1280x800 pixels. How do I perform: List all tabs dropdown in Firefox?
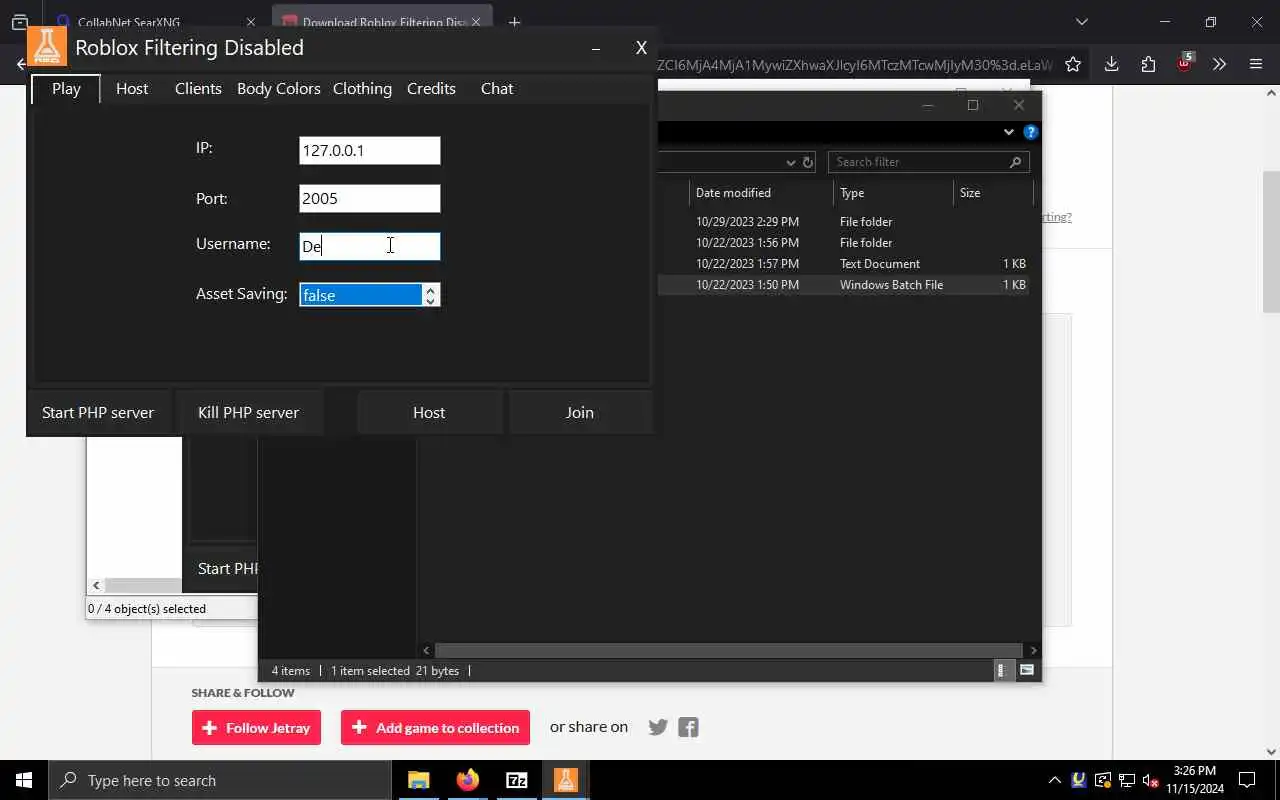(x=1081, y=22)
